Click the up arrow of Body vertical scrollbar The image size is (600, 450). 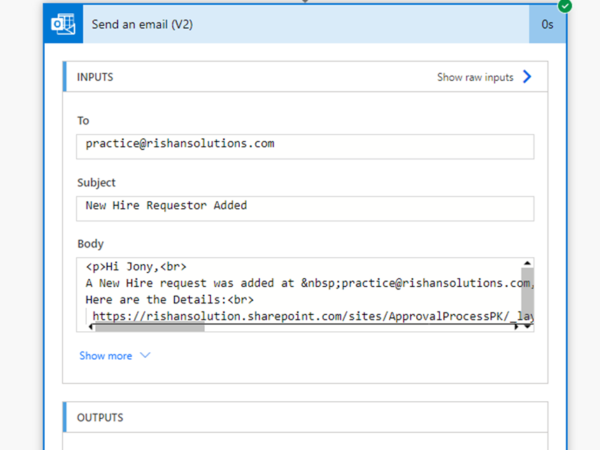pyautogui.click(x=527, y=263)
